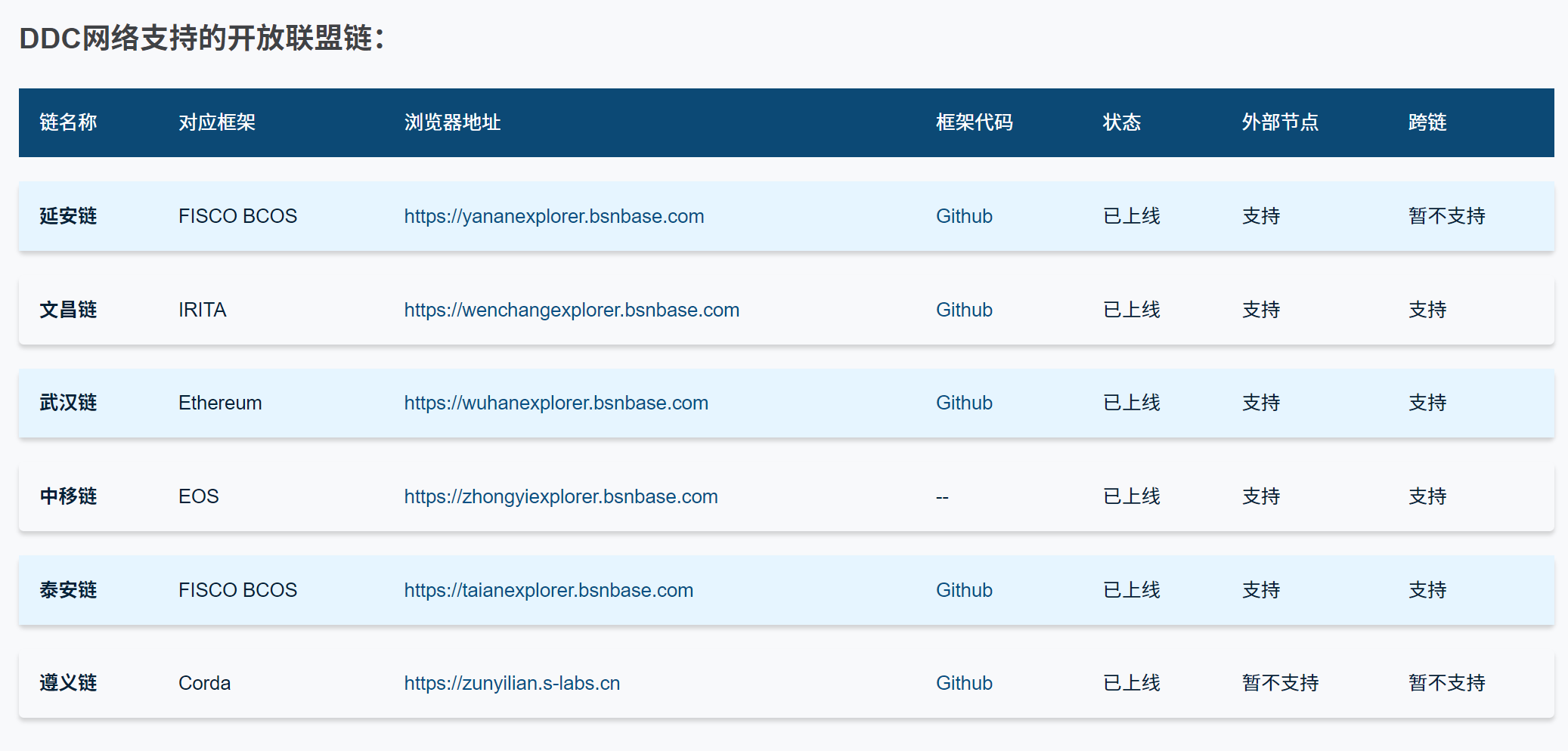Screen dimensions: 1568x751
Task: Click the 链名称 column header
Action: [x=68, y=122]
